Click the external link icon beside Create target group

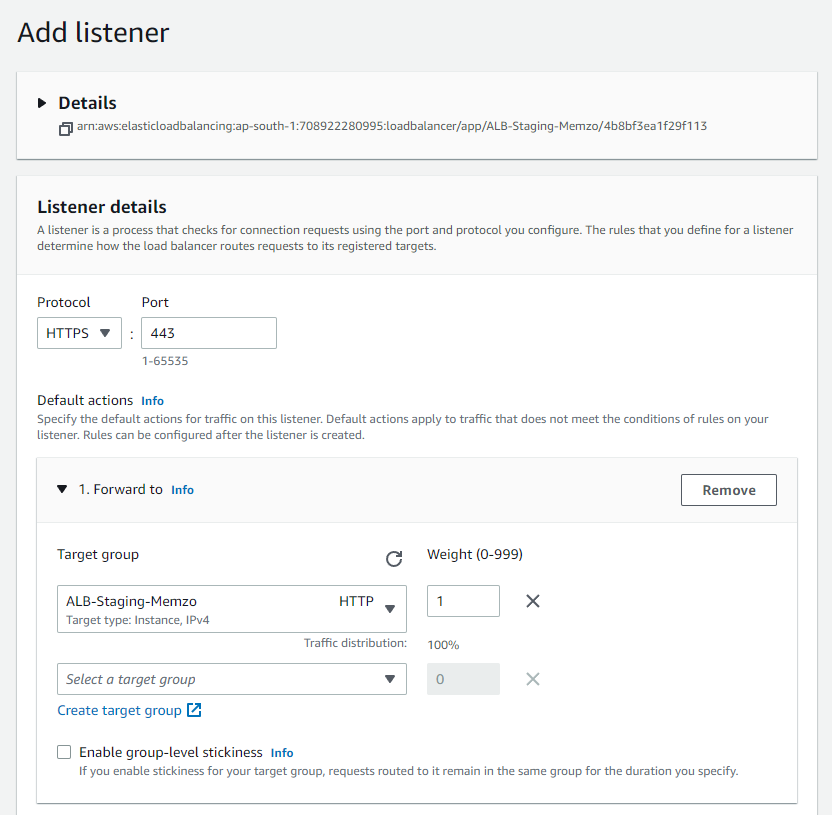[x=194, y=710]
